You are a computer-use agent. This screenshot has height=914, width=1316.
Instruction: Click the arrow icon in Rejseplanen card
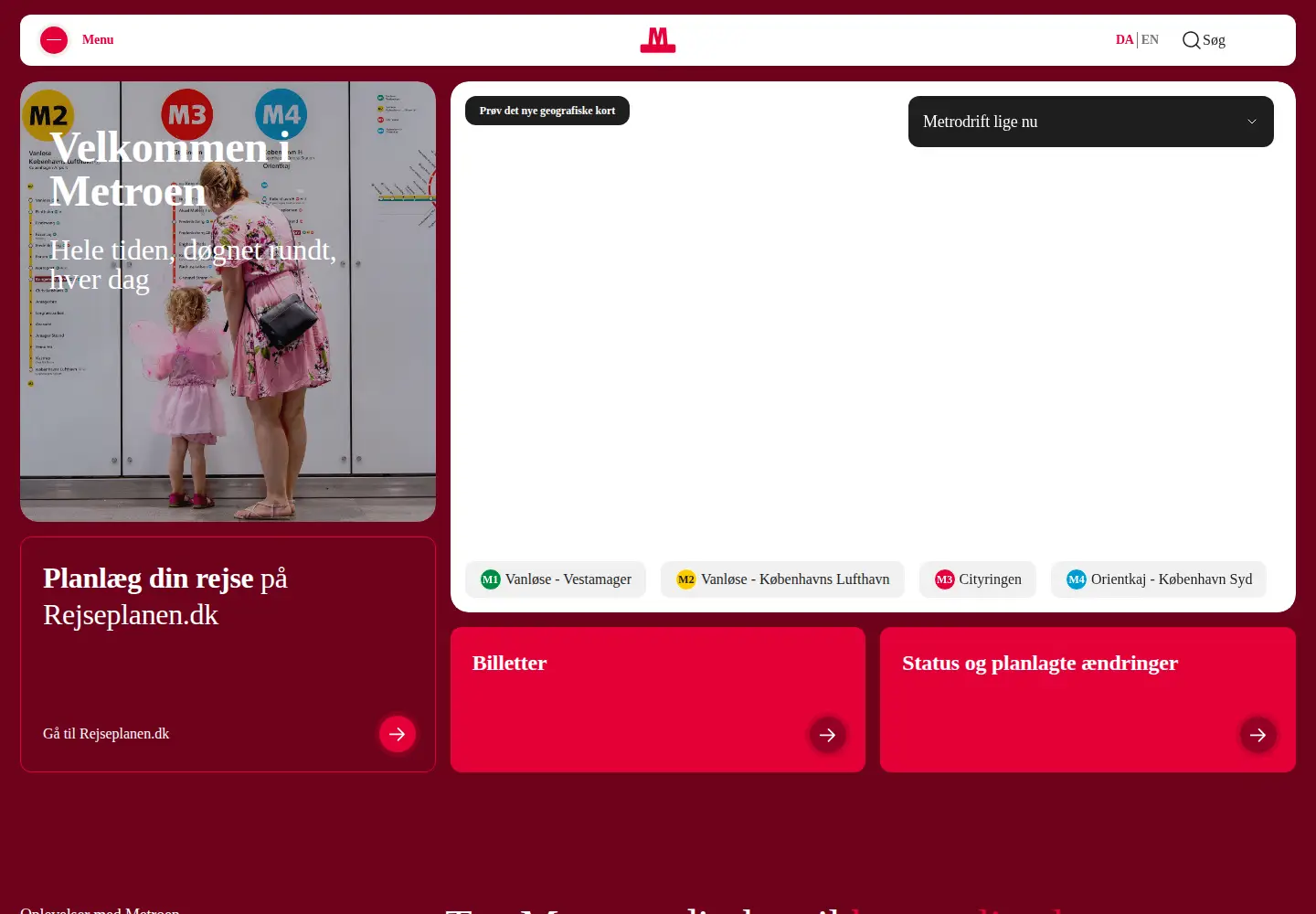398,734
